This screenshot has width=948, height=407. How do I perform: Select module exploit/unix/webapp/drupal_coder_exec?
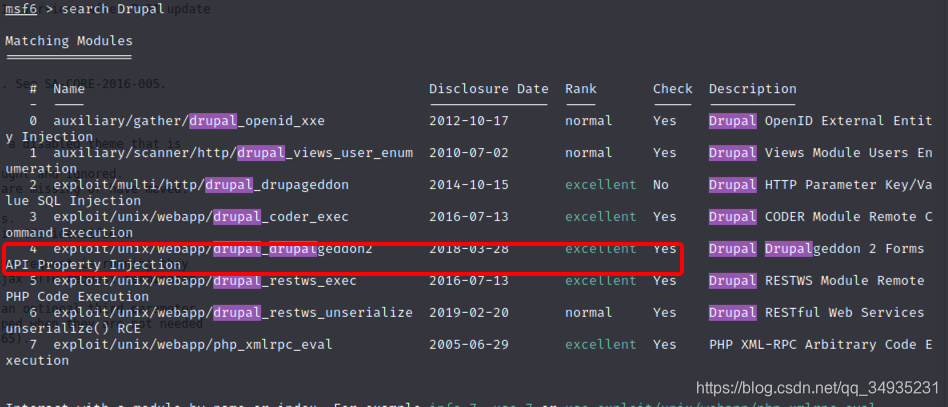(x=201, y=217)
